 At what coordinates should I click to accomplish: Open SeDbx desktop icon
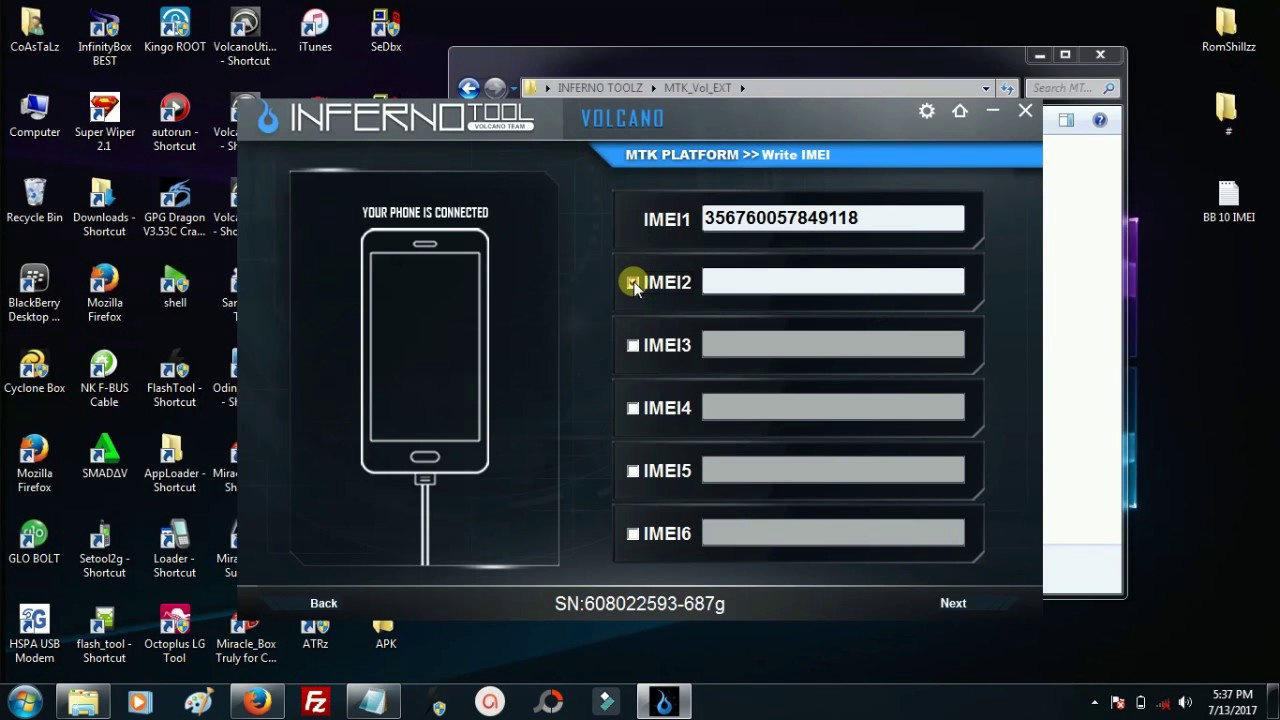pos(386,30)
